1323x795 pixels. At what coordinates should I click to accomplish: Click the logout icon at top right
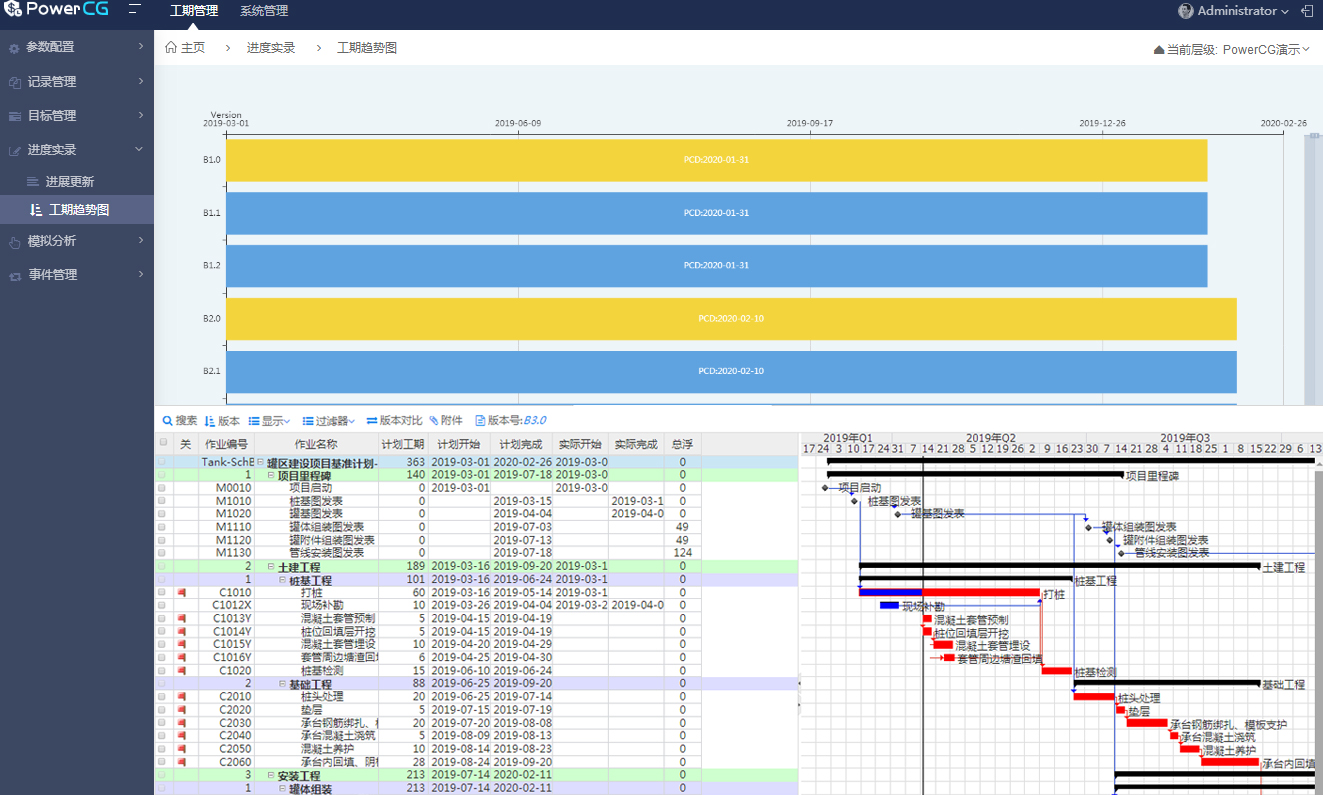click(1307, 11)
